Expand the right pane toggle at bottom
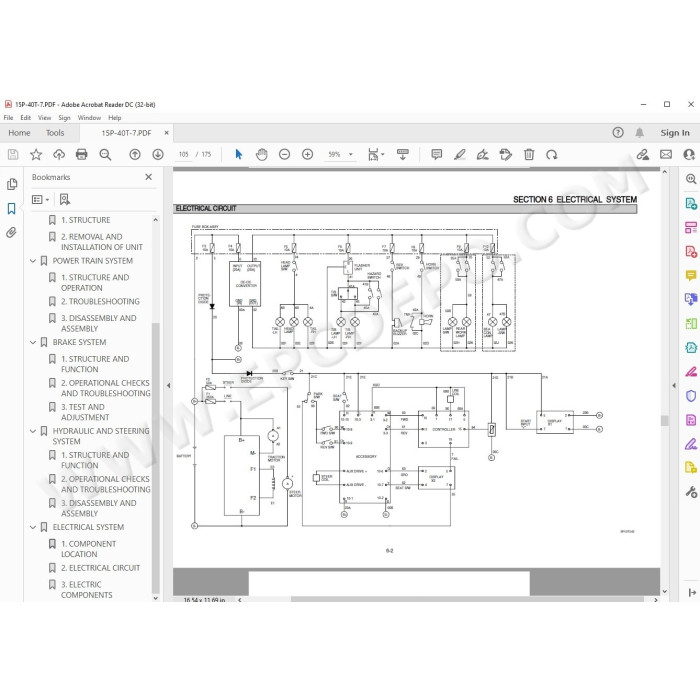The image size is (700, 700). (692, 592)
